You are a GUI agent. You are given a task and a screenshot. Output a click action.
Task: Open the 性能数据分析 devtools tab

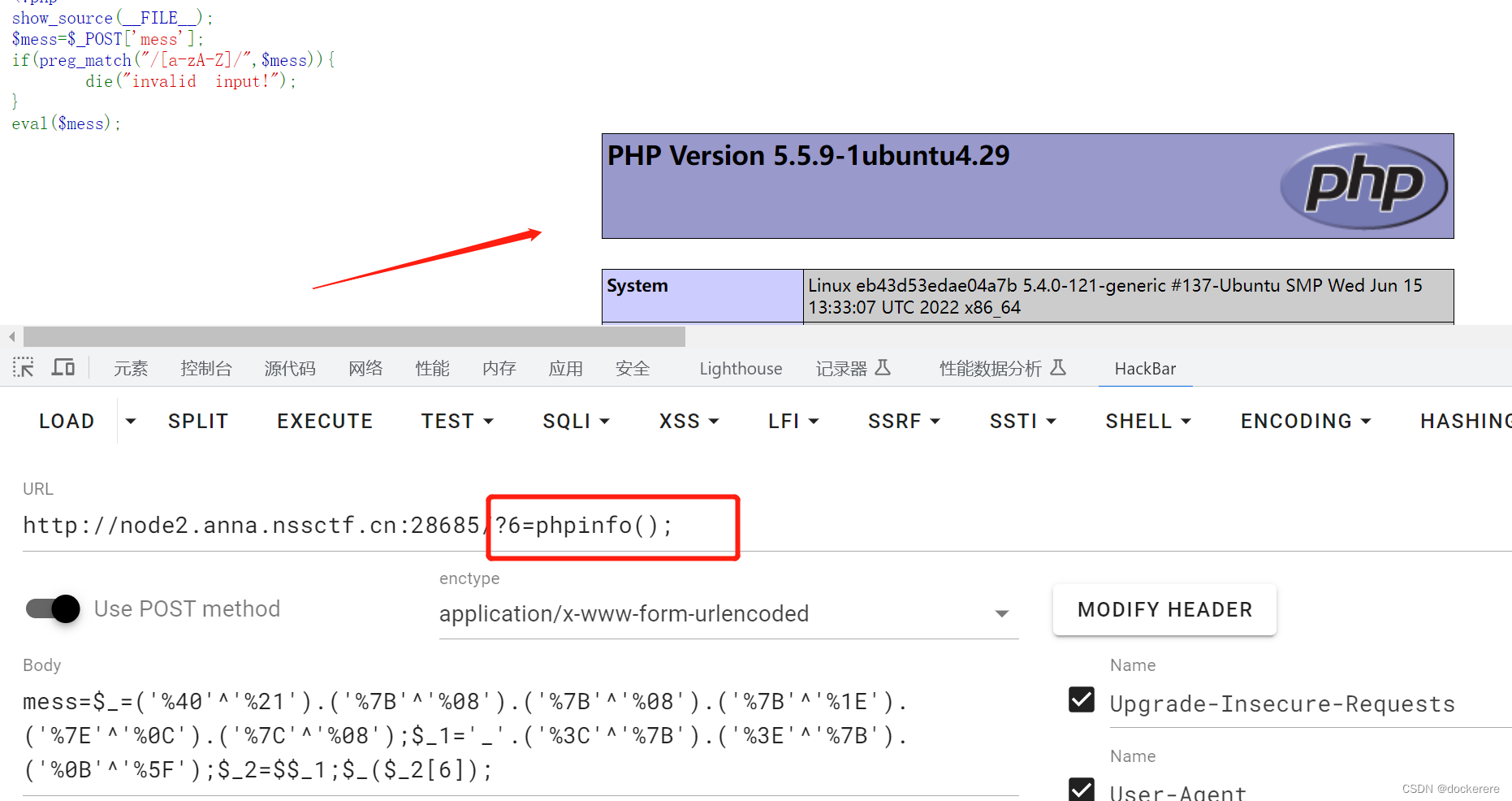[x=1002, y=368]
